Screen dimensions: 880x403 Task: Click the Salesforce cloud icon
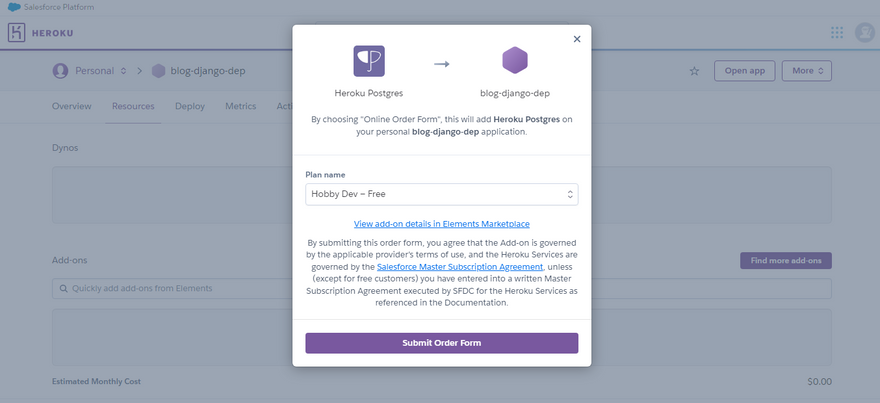tap(13, 7)
